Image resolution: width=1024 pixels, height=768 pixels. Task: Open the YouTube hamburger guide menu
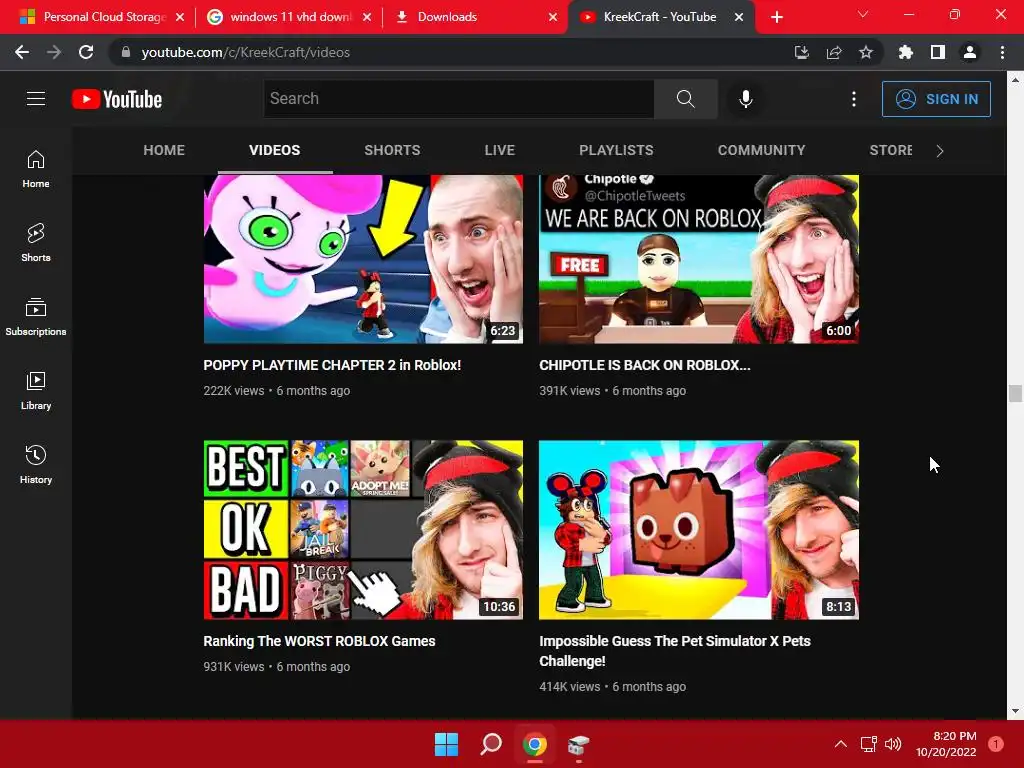point(36,99)
